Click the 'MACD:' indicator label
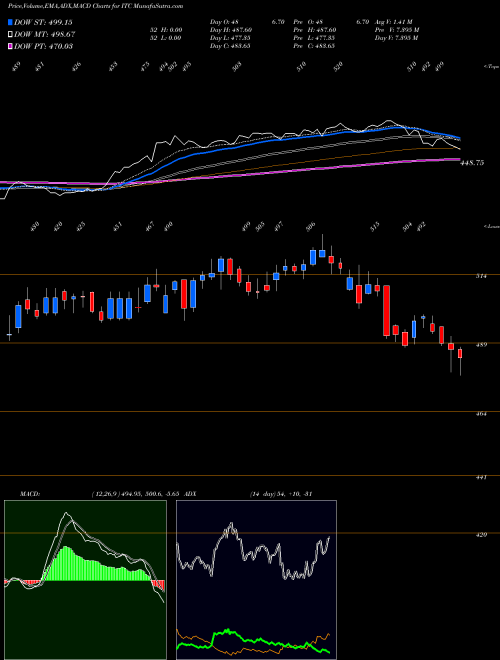The image size is (500, 660). click(29, 494)
